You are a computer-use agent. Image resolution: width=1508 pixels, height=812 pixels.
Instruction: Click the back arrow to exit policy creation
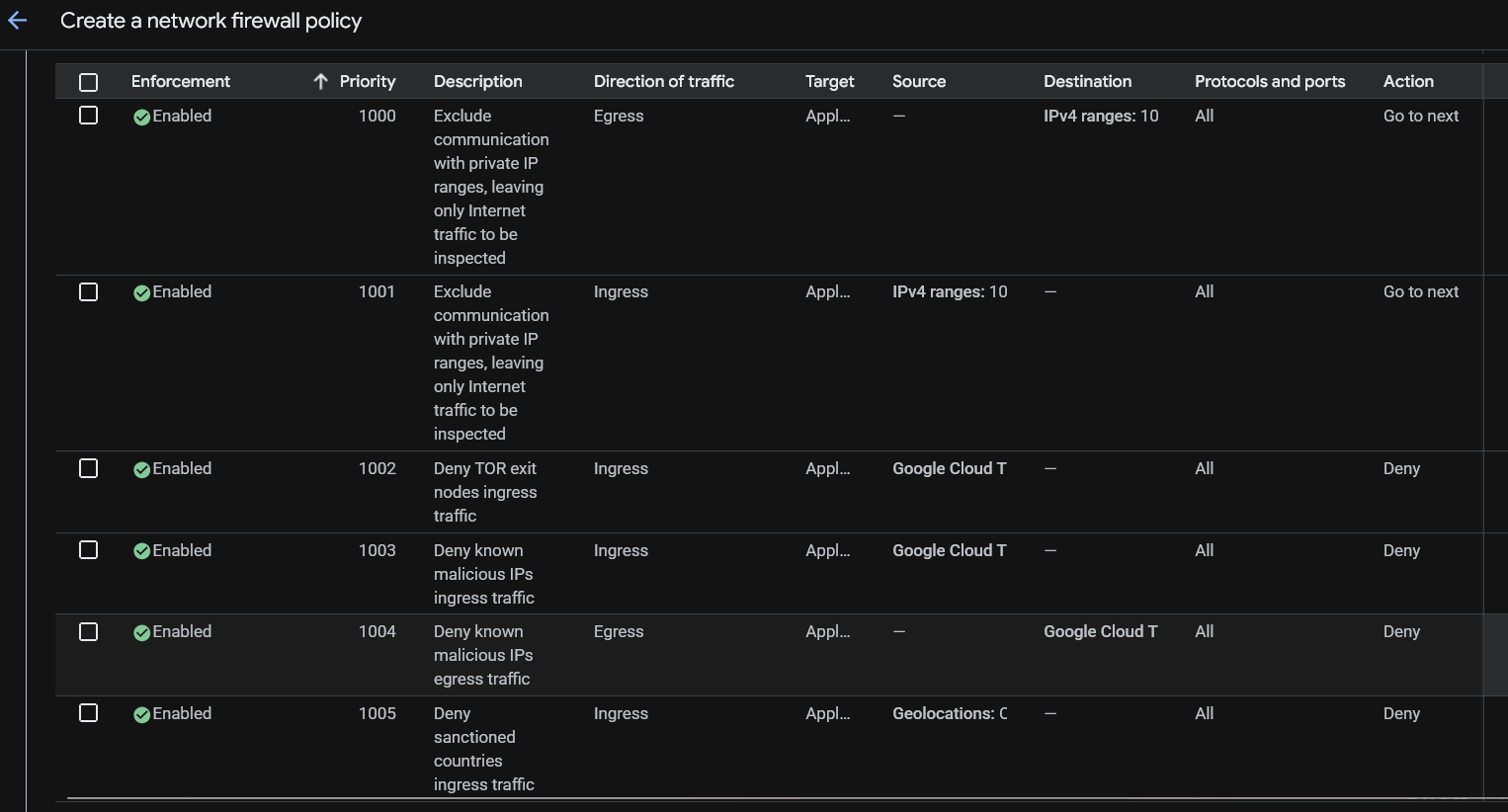[x=16, y=20]
